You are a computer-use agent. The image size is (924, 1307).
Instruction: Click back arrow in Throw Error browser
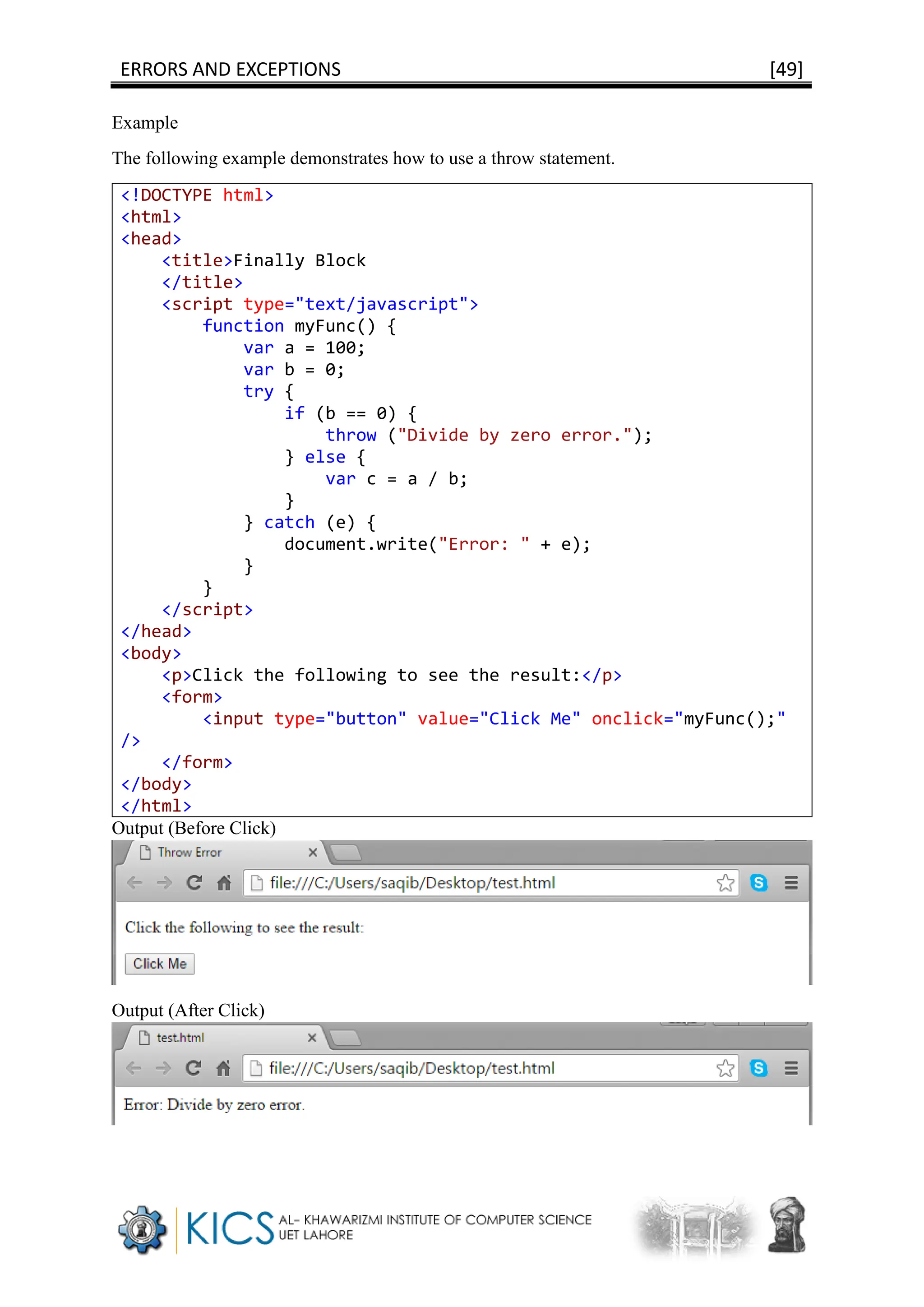point(134,883)
